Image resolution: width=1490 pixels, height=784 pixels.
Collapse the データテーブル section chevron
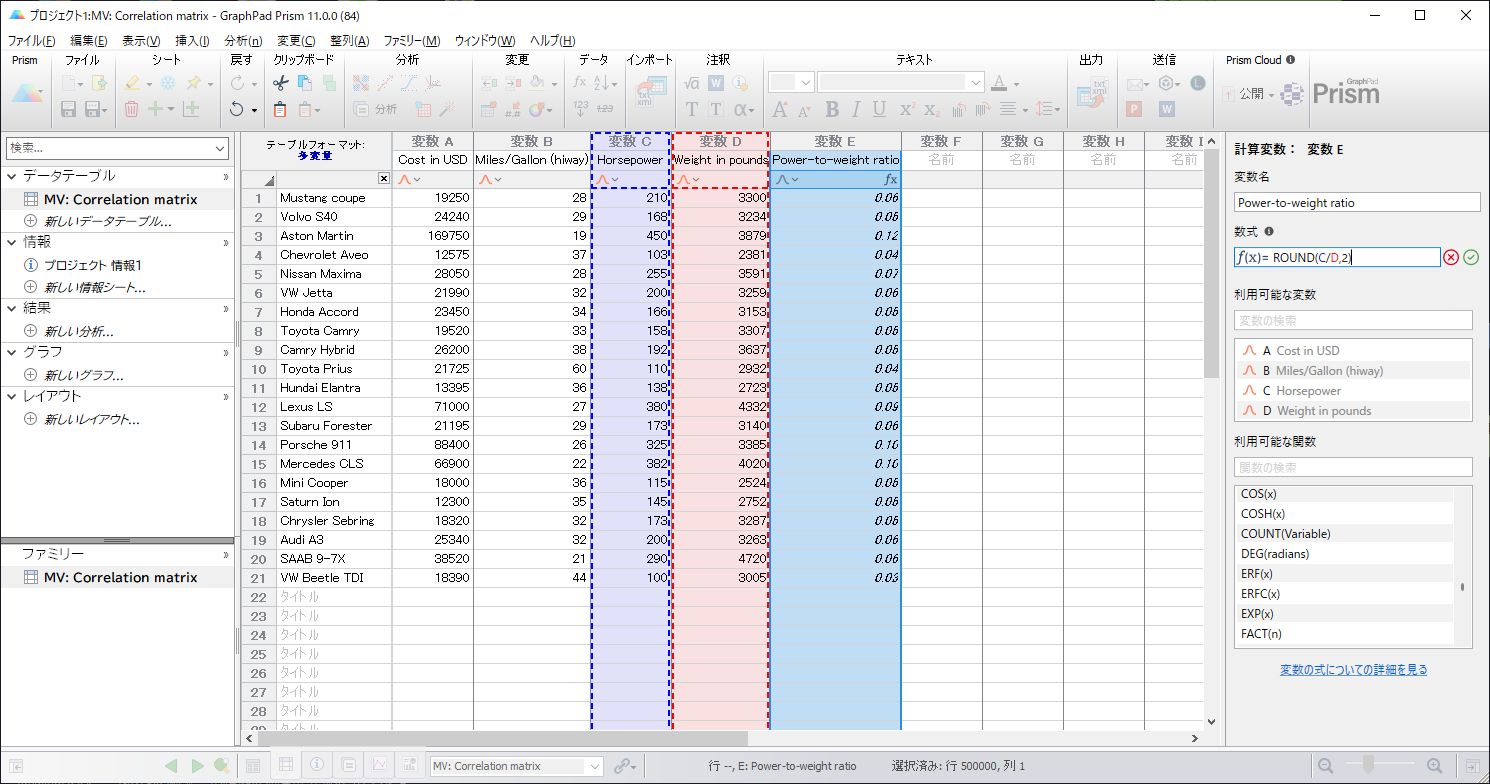point(225,176)
